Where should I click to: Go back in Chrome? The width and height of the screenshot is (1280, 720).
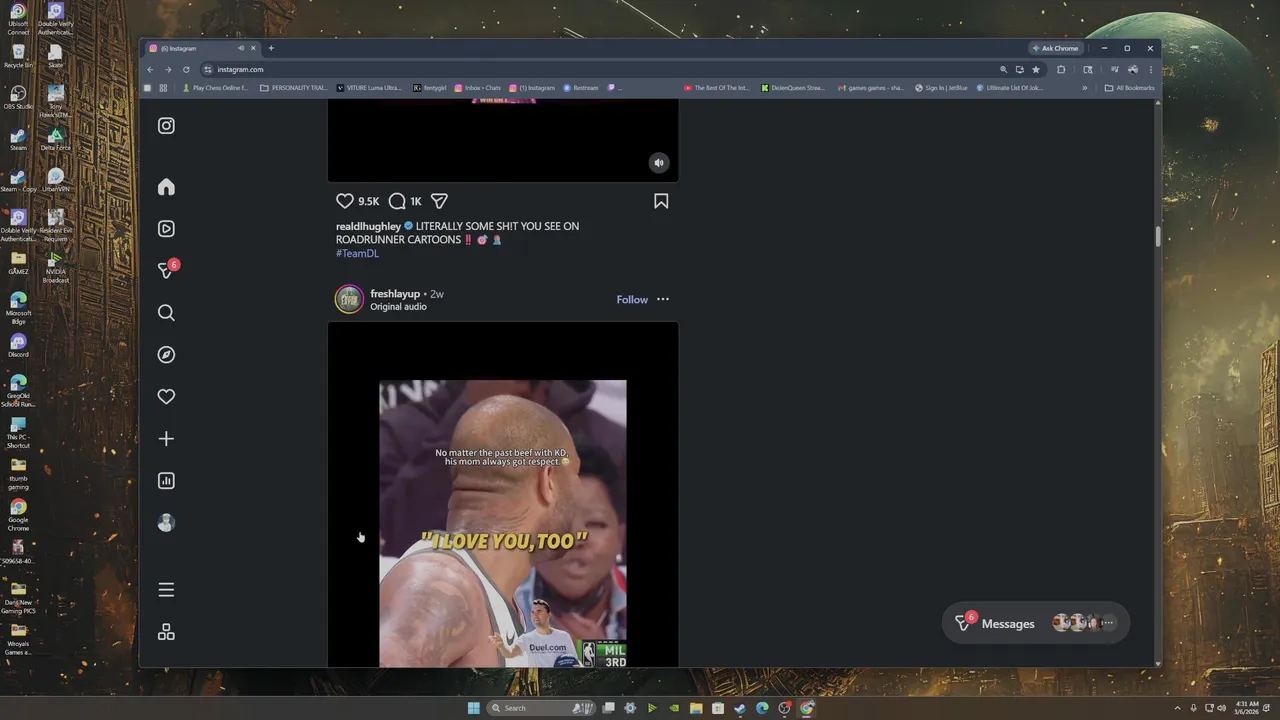pos(150,69)
